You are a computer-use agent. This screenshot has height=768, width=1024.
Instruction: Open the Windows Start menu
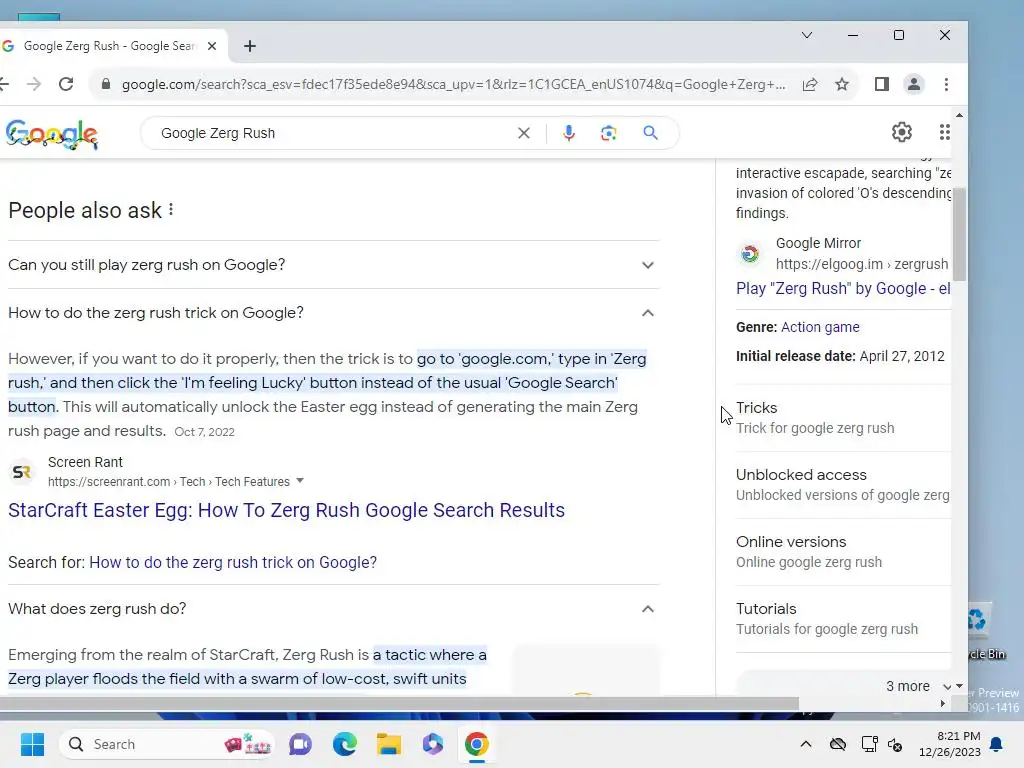tap(32, 744)
